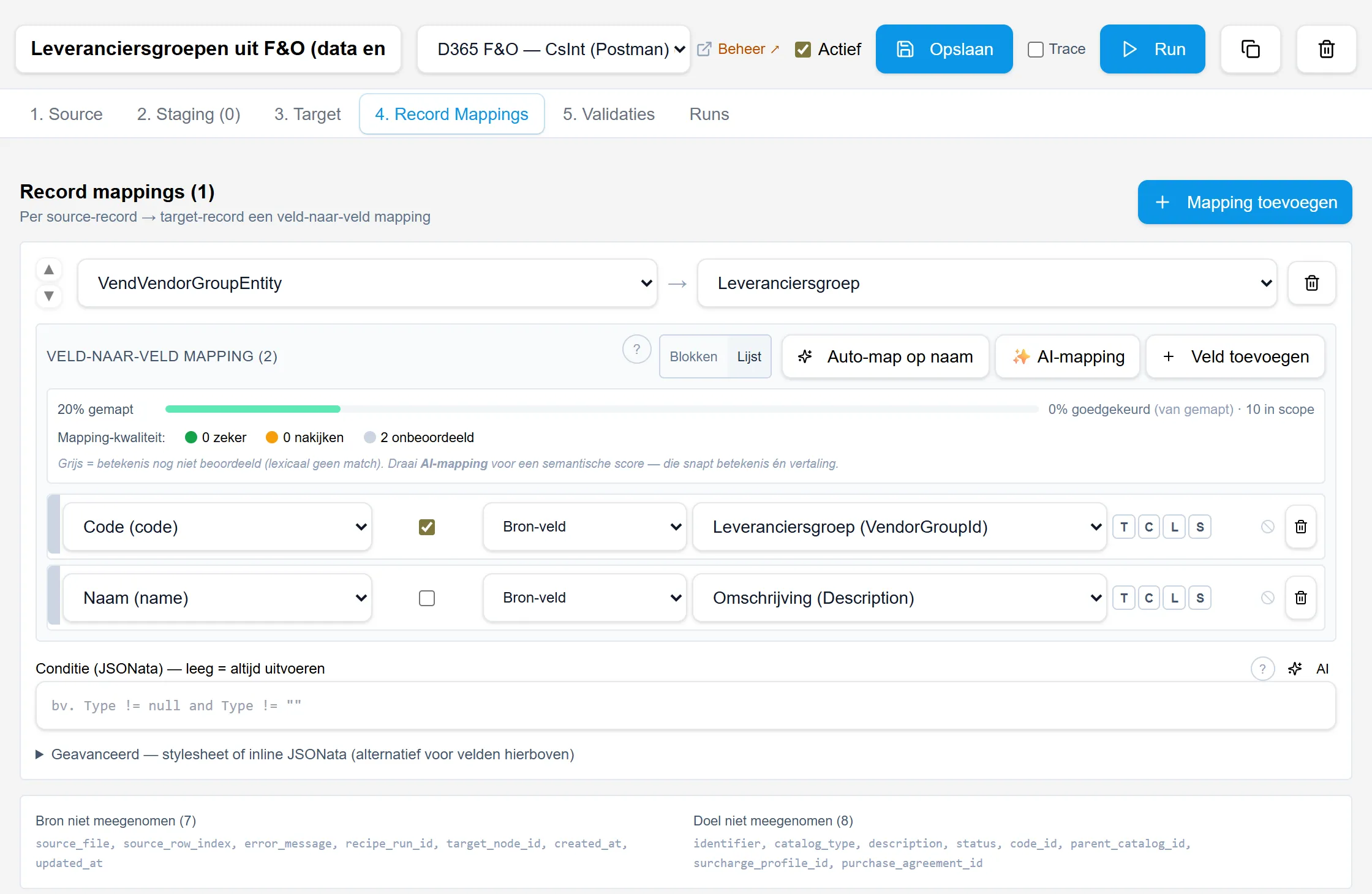Switch to Lijst view
Image resolution: width=1372 pixels, height=894 pixels.
click(x=749, y=356)
